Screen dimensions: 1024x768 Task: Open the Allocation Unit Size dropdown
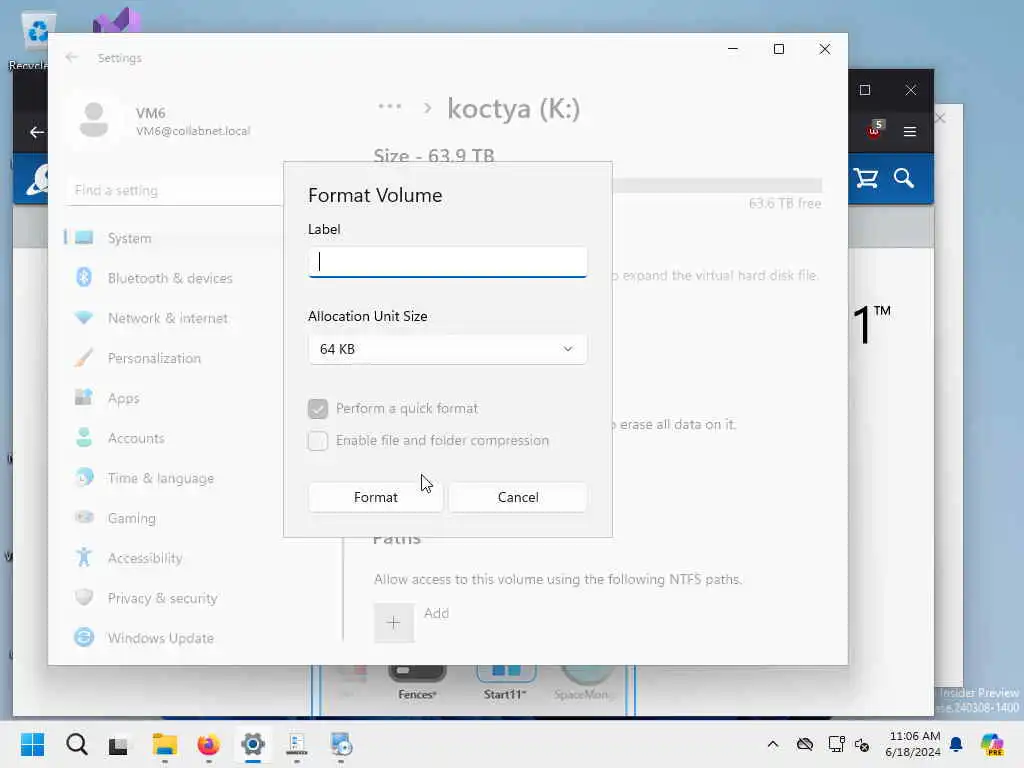coord(447,349)
